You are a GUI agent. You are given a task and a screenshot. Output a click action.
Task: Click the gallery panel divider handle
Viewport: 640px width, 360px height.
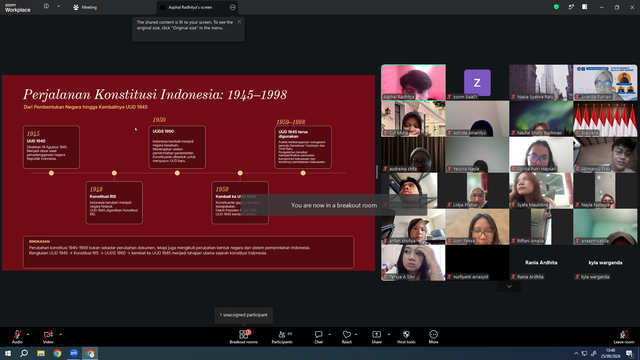click(x=377, y=172)
